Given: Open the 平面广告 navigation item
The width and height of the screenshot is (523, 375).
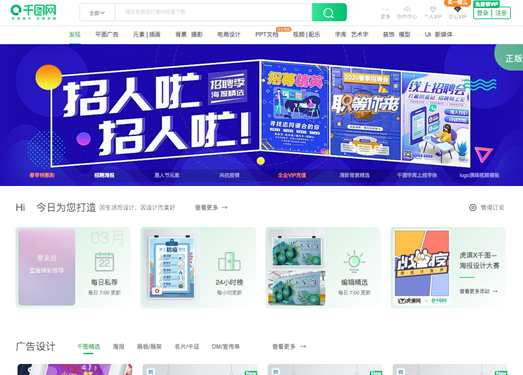Looking at the screenshot, I should [x=107, y=34].
